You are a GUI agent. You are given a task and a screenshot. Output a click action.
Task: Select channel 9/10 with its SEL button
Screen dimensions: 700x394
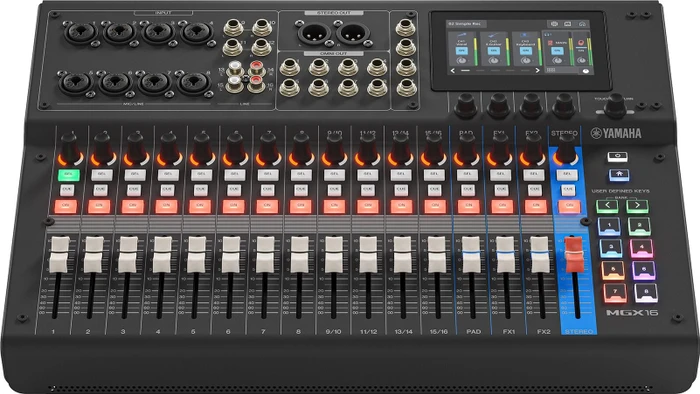[x=334, y=174]
